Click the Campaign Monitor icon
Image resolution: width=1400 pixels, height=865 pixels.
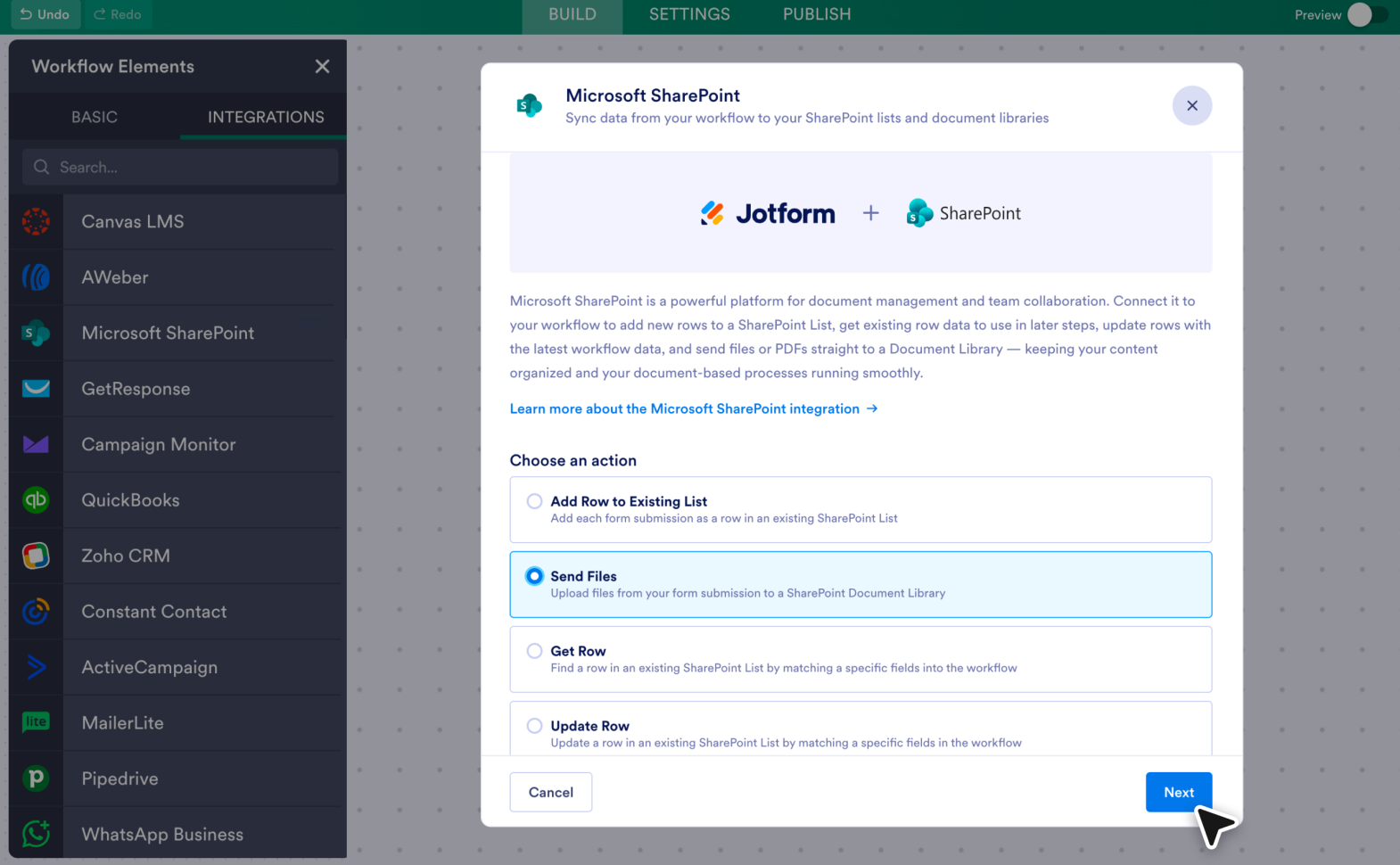click(36, 444)
